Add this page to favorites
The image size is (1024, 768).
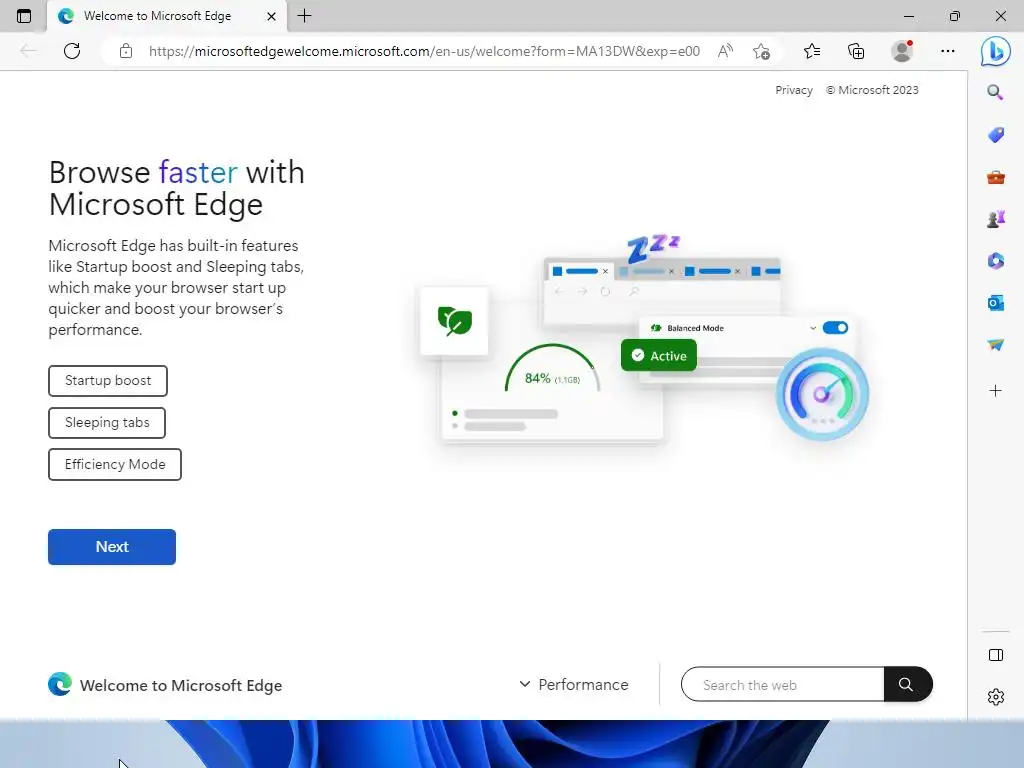(761, 51)
